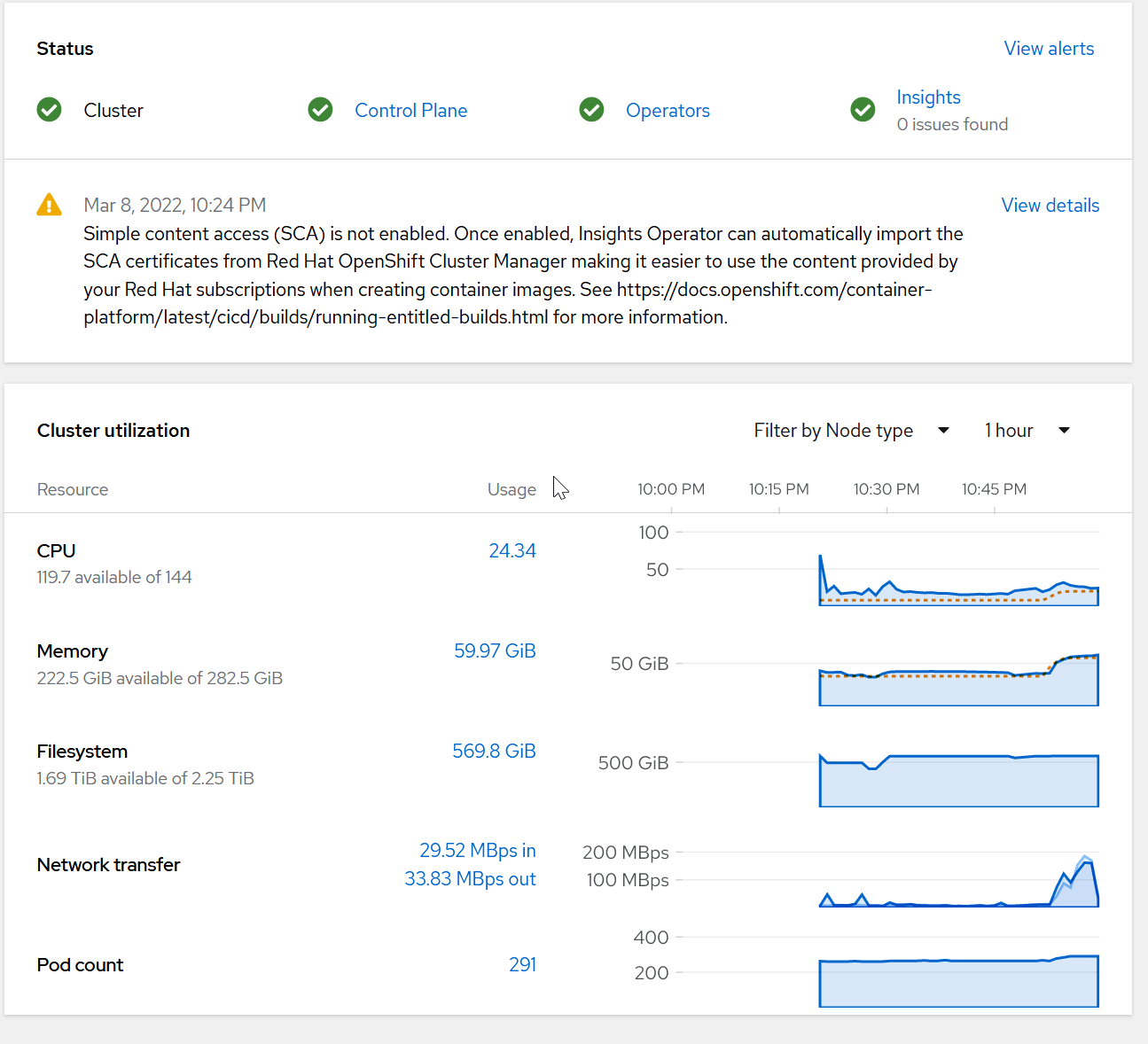The height and width of the screenshot is (1044, 1148).
Task: Click the Status card heading
Action: point(65,49)
